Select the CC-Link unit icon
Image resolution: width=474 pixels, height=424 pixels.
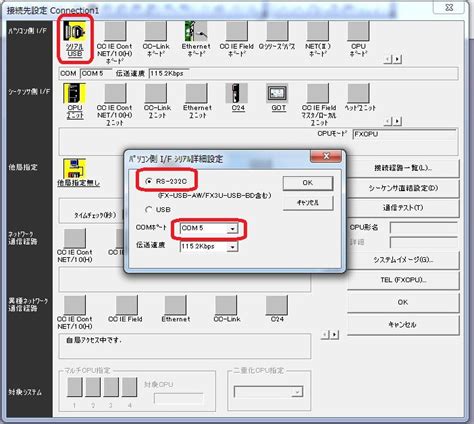click(x=156, y=93)
